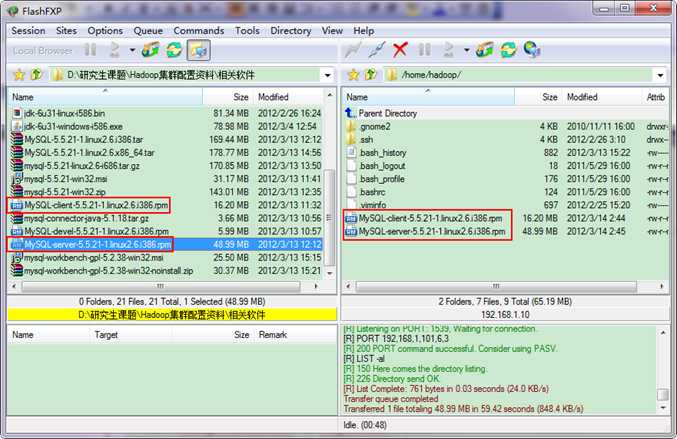The width and height of the screenshot is (677, 439).
Task: Open the Session menu
Action: (28, 31)
